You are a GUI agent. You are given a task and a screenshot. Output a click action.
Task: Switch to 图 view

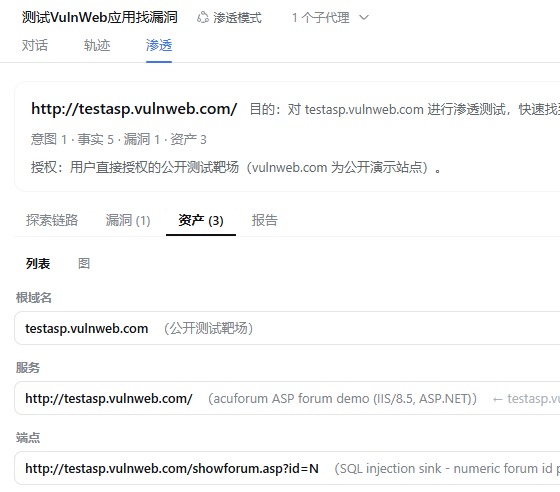84,263
